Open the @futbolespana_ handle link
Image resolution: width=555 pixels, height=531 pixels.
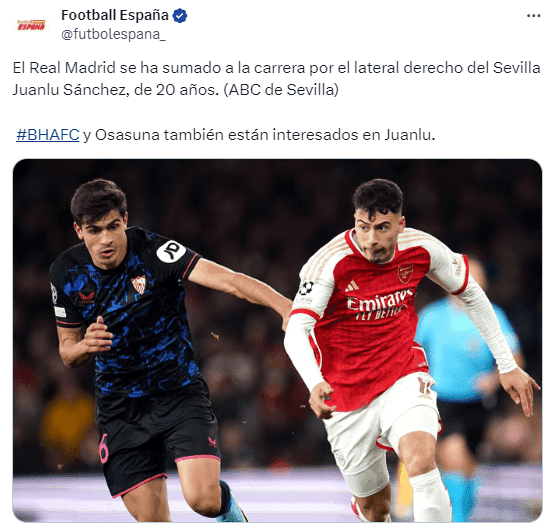click(113, 34)
